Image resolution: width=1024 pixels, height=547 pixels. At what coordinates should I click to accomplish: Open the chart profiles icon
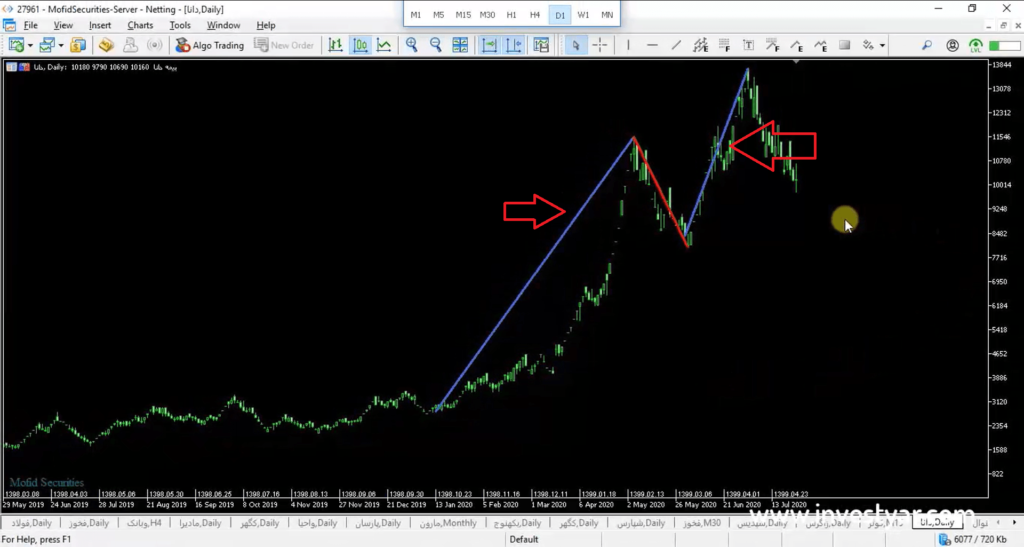[46, 45]
